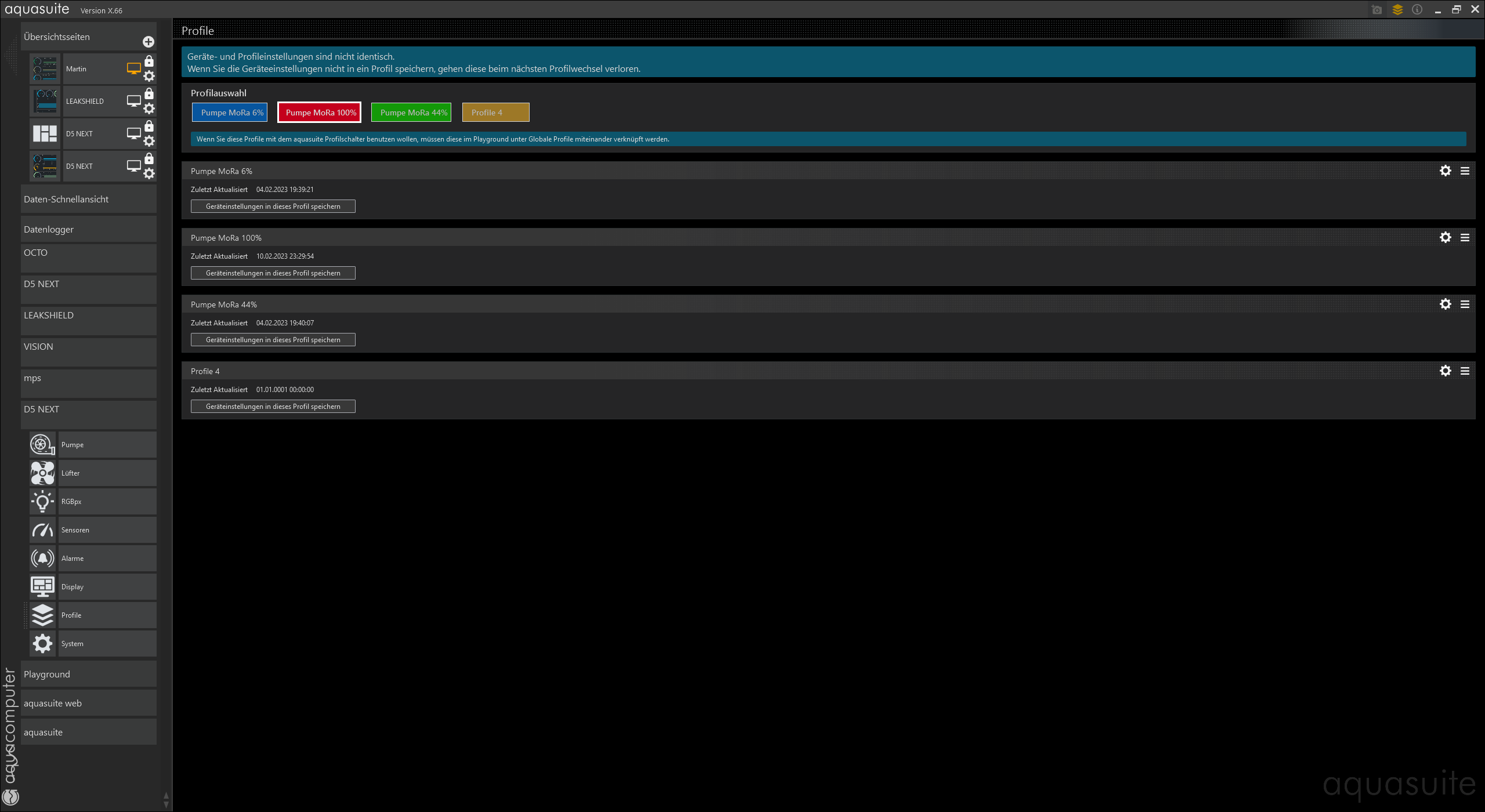Open the Alarme bell icon
Viewport: 1485px width, 812px height.
[x=42, y=559]
